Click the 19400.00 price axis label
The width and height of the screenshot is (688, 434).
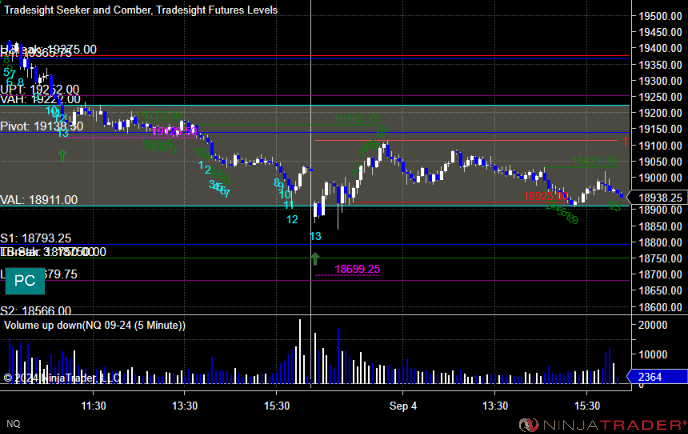(660, 48)
